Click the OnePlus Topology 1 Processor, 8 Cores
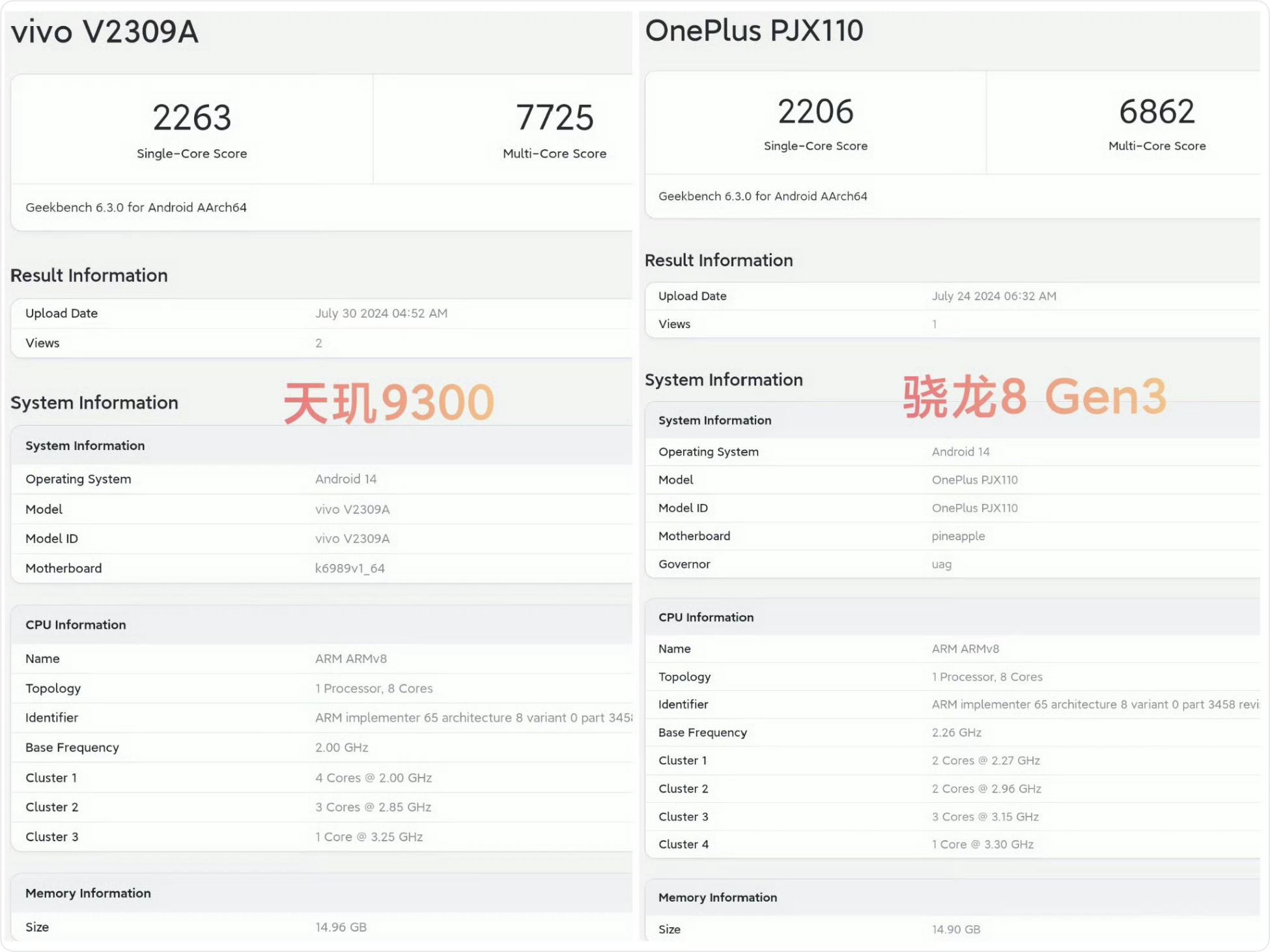Screen dimensions: 1270x952 (987, 677)
